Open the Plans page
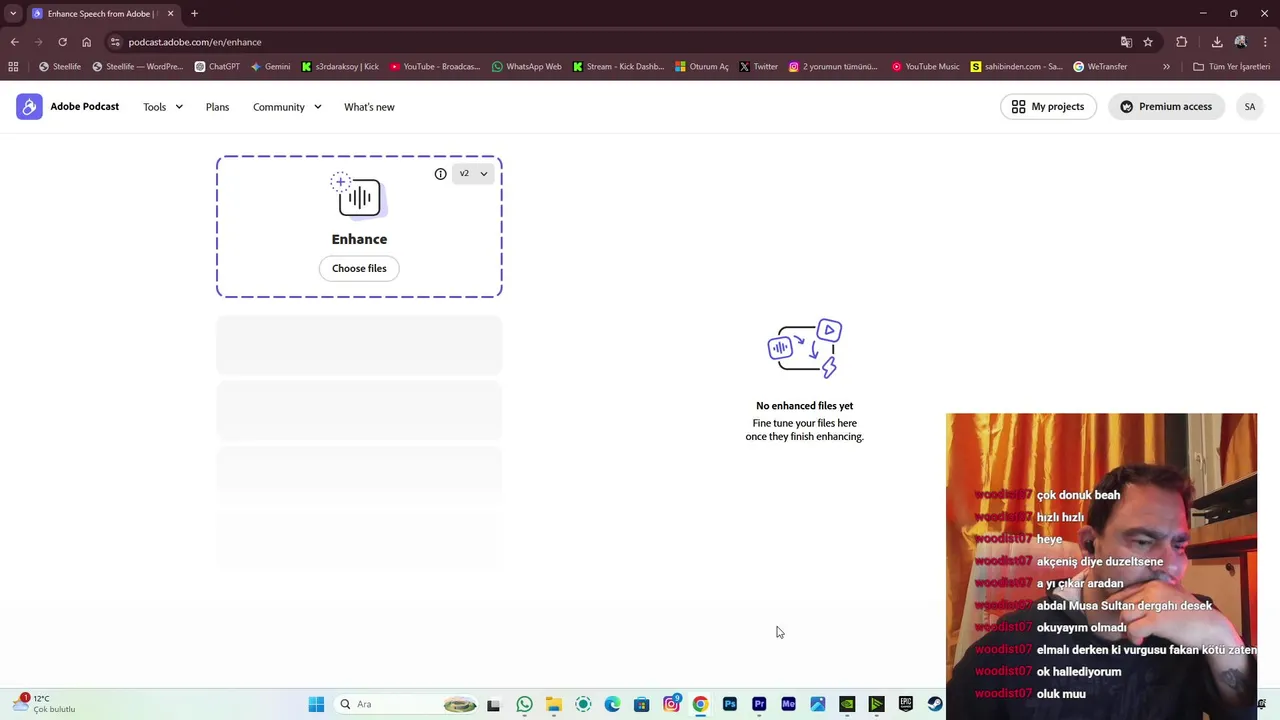This screenshot has height=720, width=1280. click(x=217, y=107)
